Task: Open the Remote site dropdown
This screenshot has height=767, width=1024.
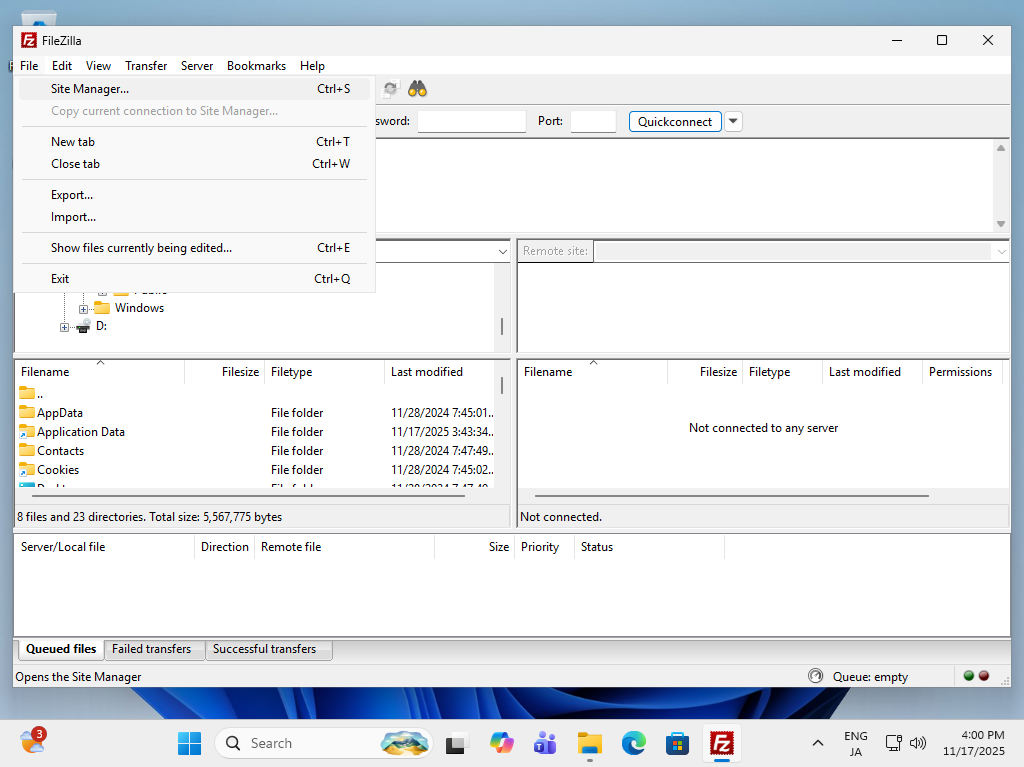Action: [1001, 251]
